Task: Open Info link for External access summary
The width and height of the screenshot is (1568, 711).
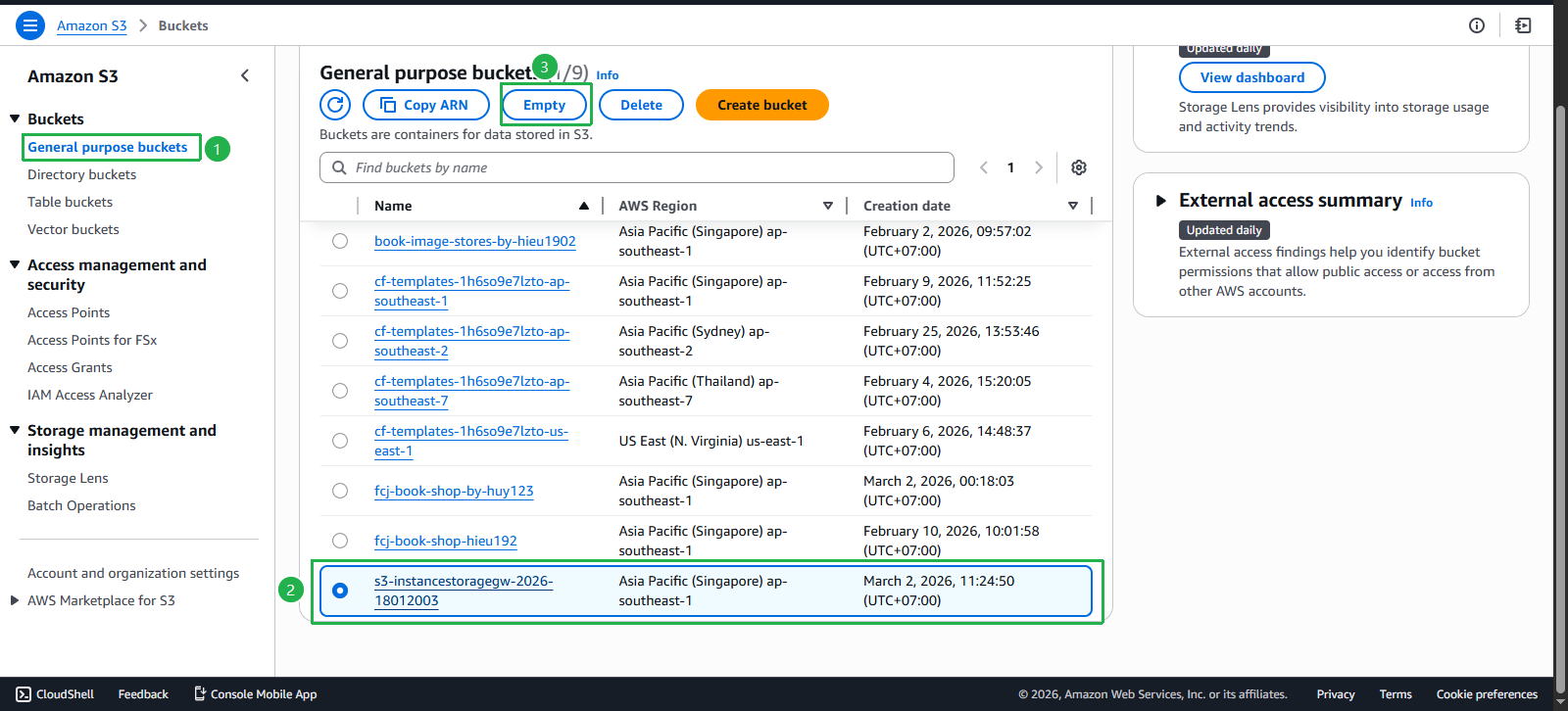Action: [x=1421, y=203]
